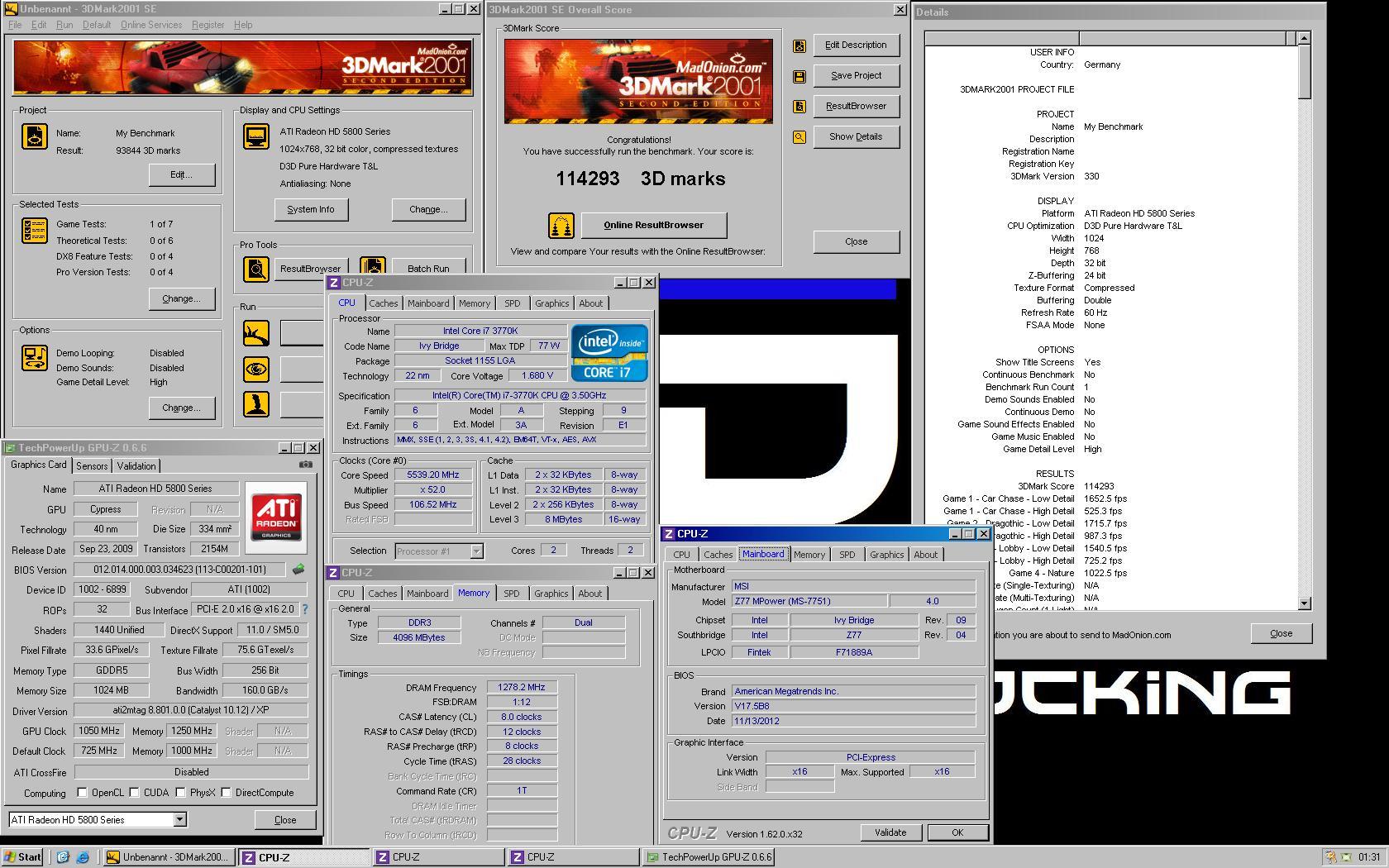This screenshot has height=868, width=1389.
Task: Click the ResultBrowser icon in Overall Score window
Action: click(800, 107)
